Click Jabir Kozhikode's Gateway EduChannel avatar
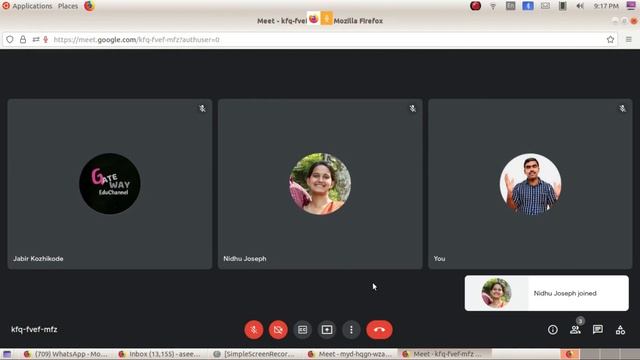640x360 pixels. (109, 184)
